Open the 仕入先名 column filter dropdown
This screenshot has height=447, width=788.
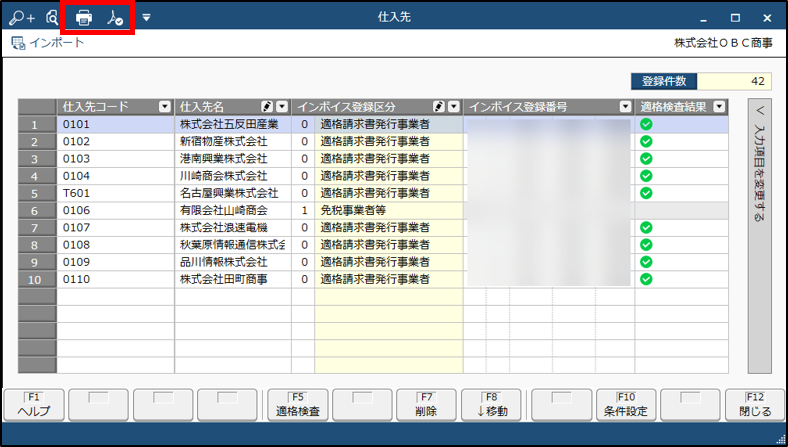(x=282, y=107)
